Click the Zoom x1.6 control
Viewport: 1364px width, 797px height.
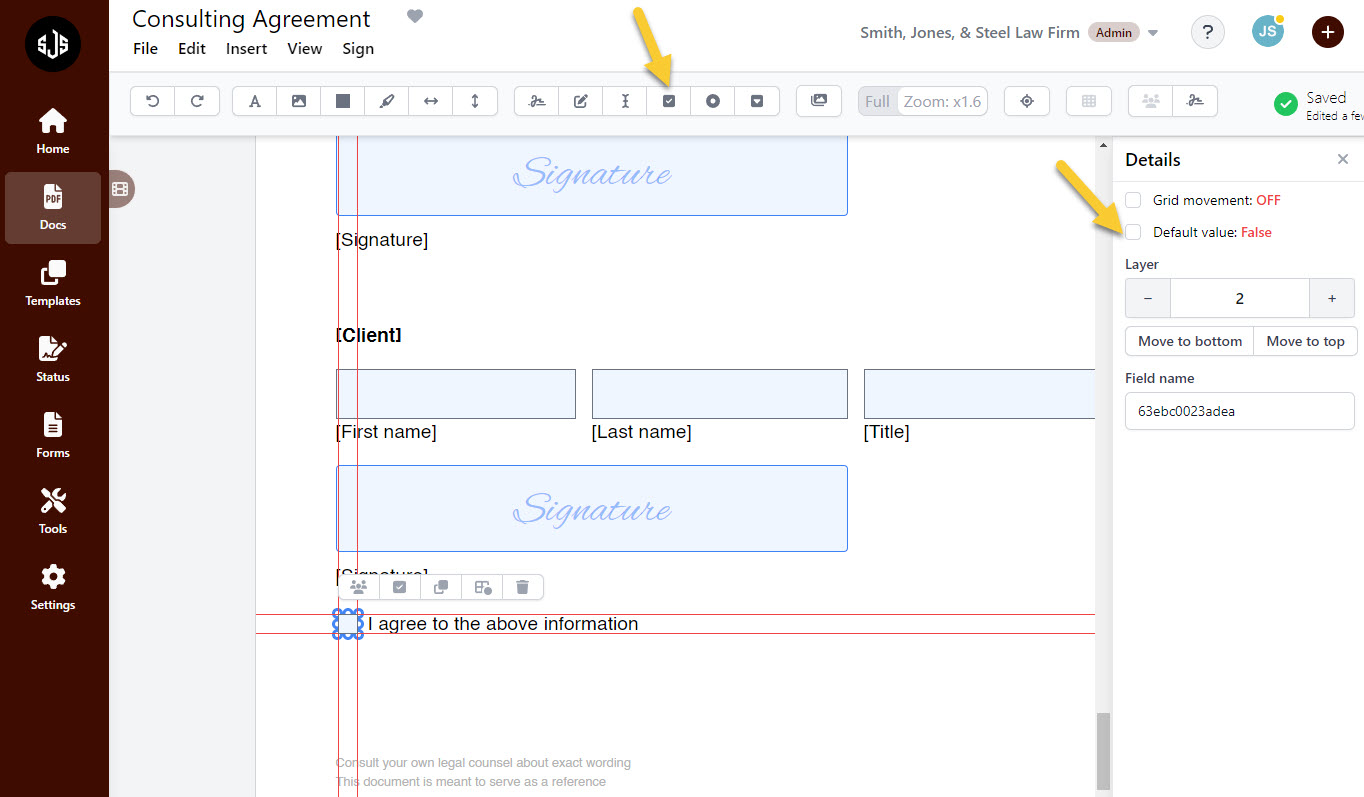pyautogui.click(x=942, y=101)
